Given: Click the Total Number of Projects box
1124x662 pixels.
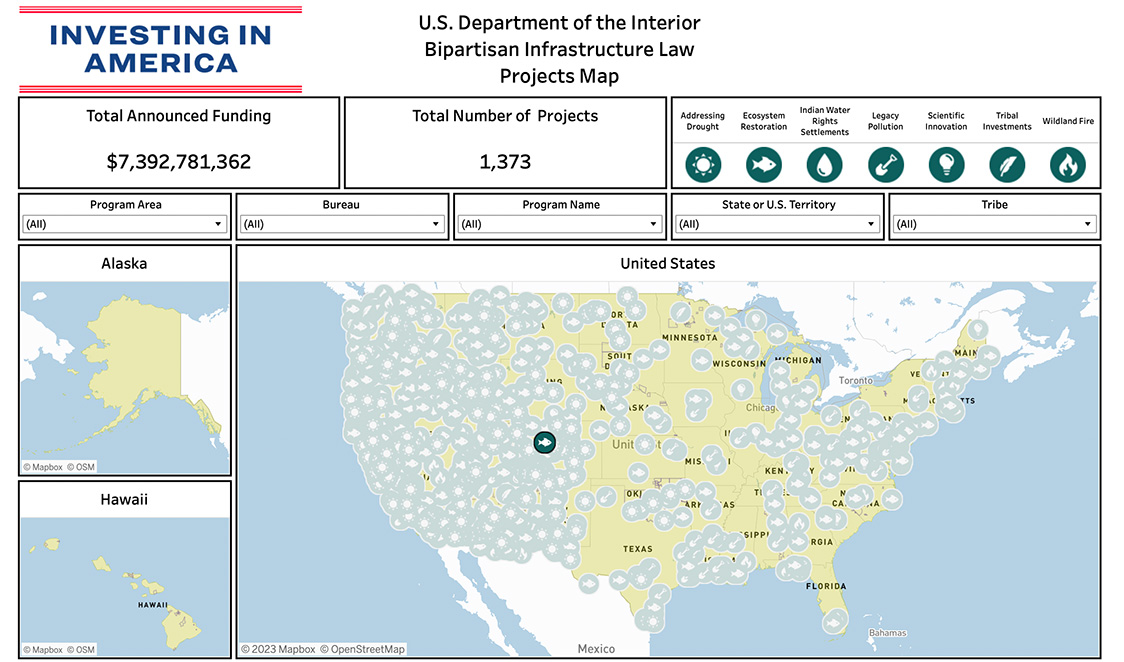Looking at the screenshot, I should [505, 143].
